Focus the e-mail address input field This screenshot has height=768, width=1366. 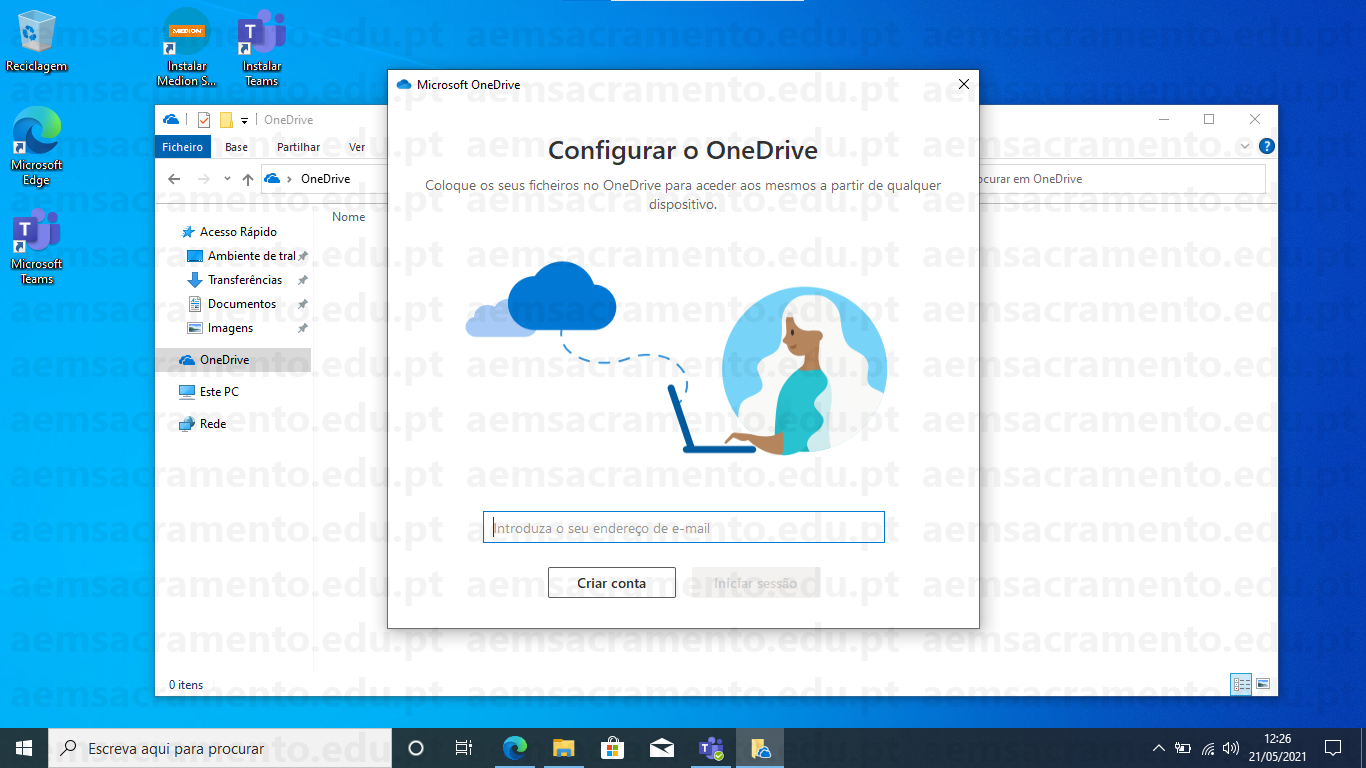tap(683, 528)
